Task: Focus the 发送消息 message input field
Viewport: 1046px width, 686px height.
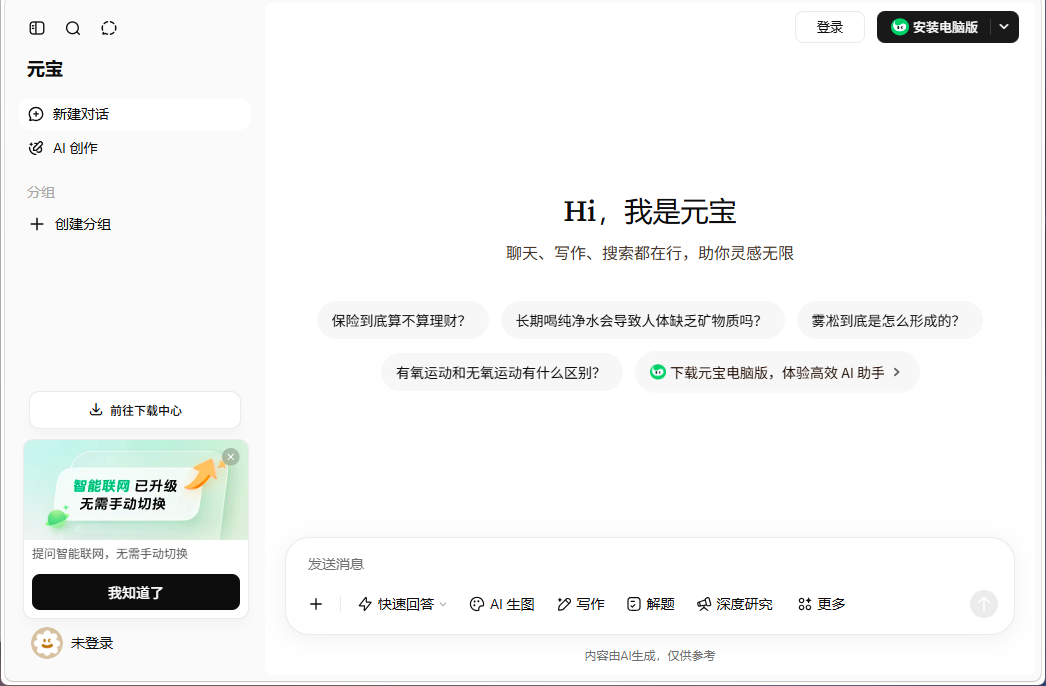Action: [650, 564]
